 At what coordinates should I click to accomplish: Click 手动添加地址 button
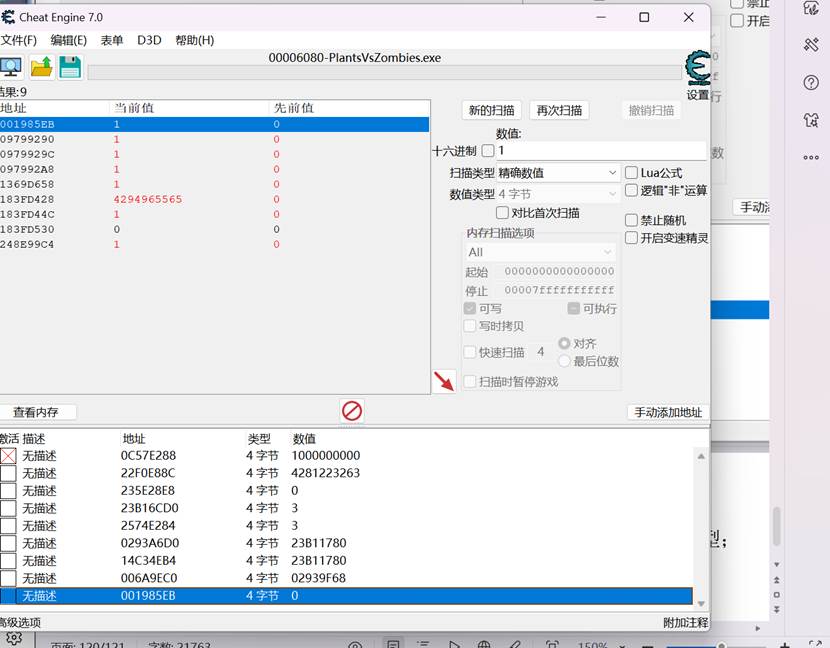coord(668,412)
